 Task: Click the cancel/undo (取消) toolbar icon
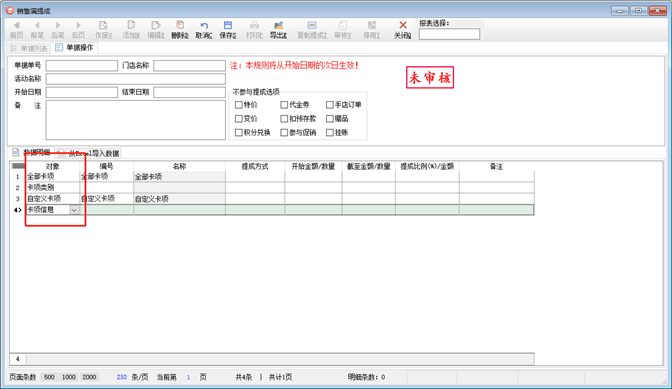[x=204, y=26]
